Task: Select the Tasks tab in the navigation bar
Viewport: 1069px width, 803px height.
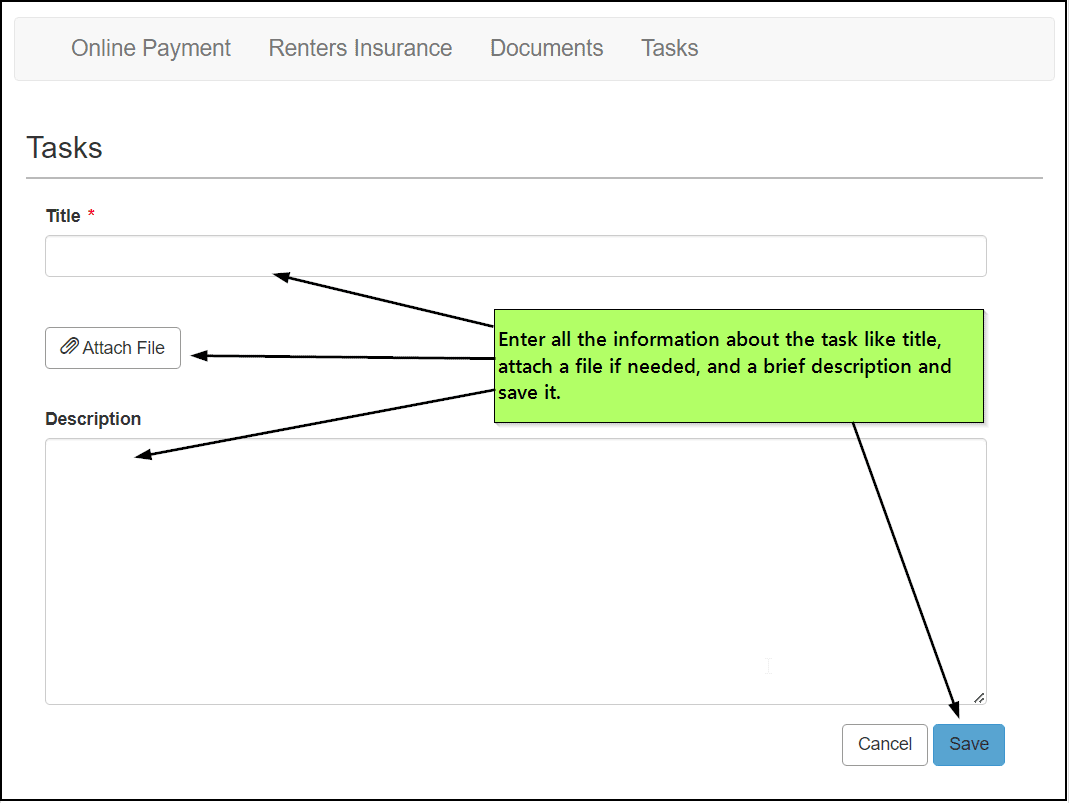Action: (x=669, y=48)
